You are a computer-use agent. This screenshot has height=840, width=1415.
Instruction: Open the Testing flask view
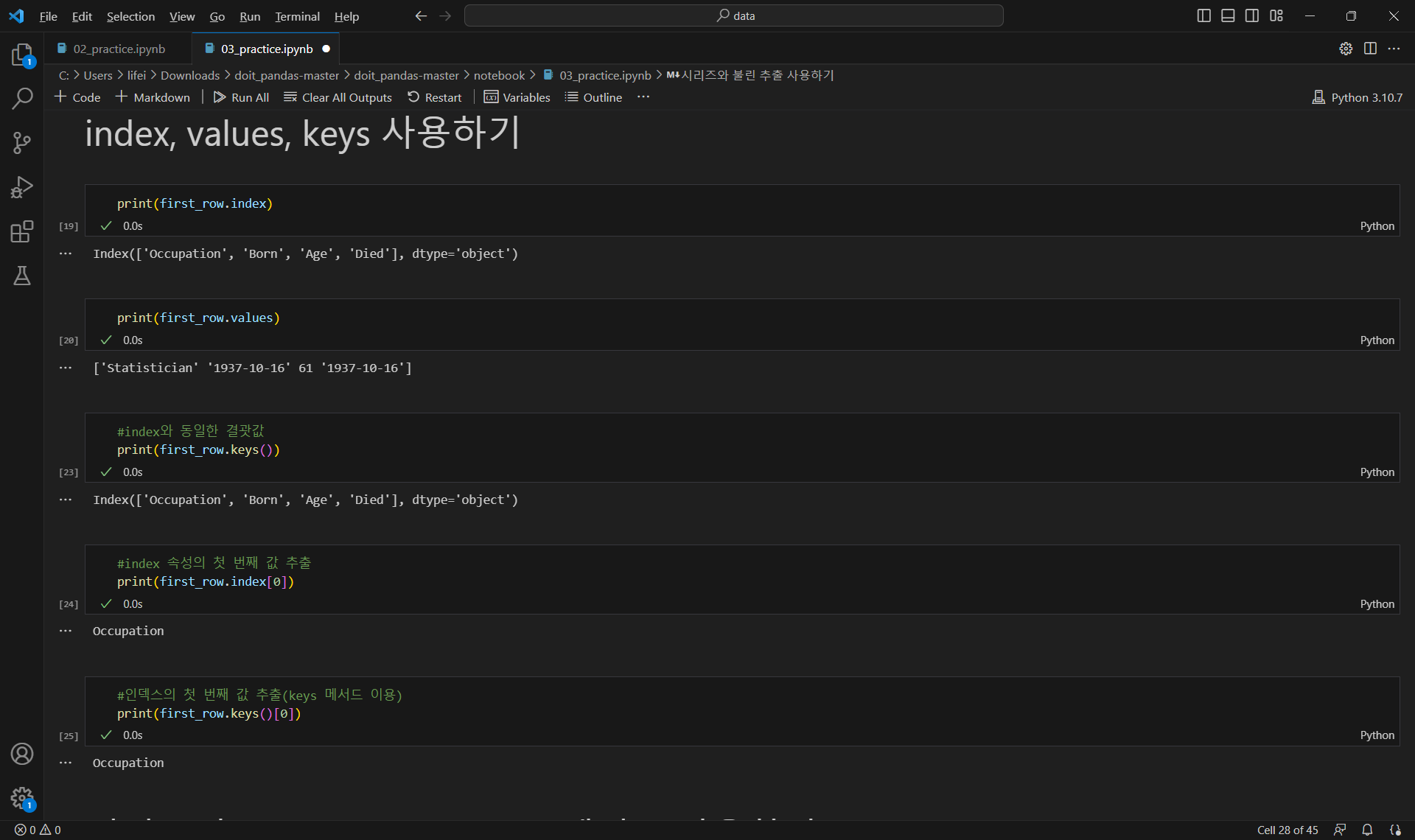coord(22,276)
